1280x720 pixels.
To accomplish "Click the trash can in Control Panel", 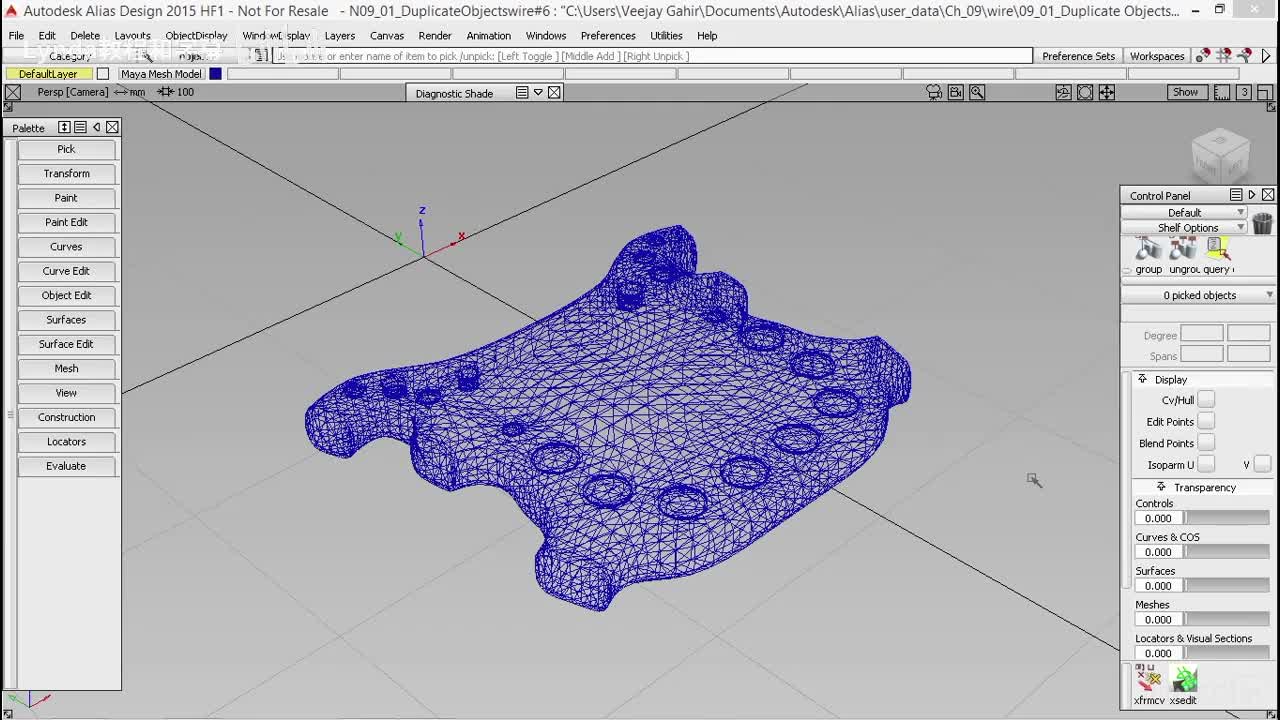I will pyautogui.click(x=1262, y=223).
